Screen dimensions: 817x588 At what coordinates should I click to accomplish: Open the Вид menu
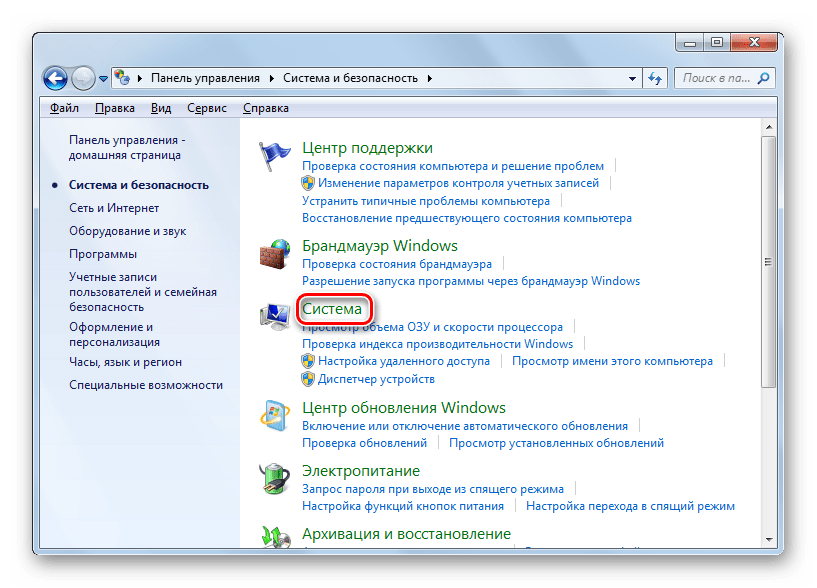[161, 108]
